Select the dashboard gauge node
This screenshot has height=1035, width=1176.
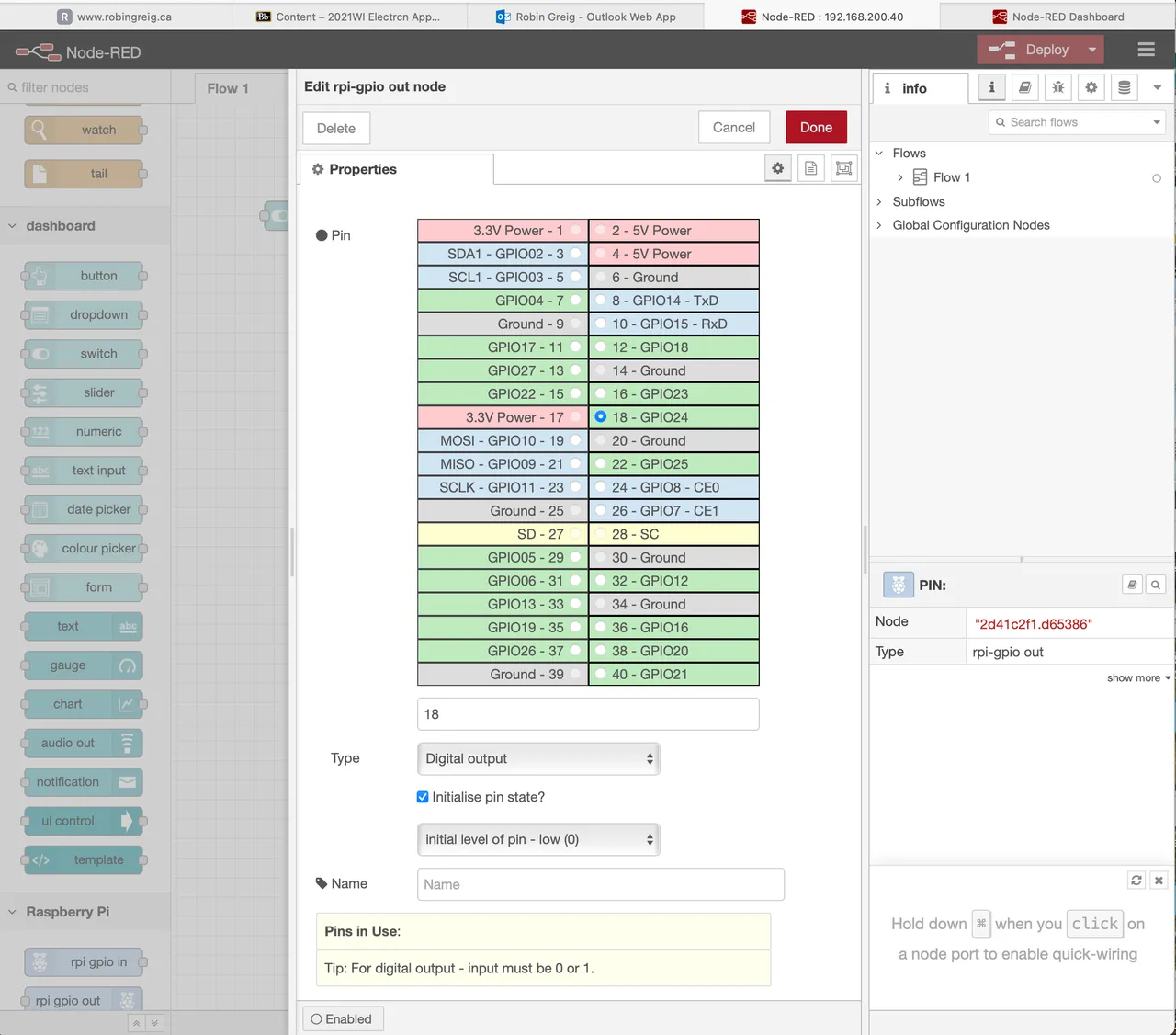pyautogui.click(x=84, y=665)
